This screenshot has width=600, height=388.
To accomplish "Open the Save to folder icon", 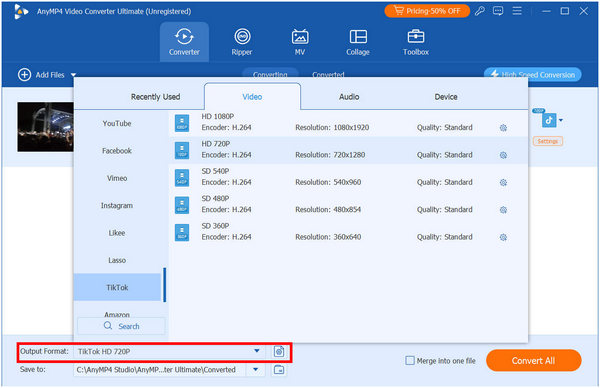I will pyautogui.click(x=279, y=370).
